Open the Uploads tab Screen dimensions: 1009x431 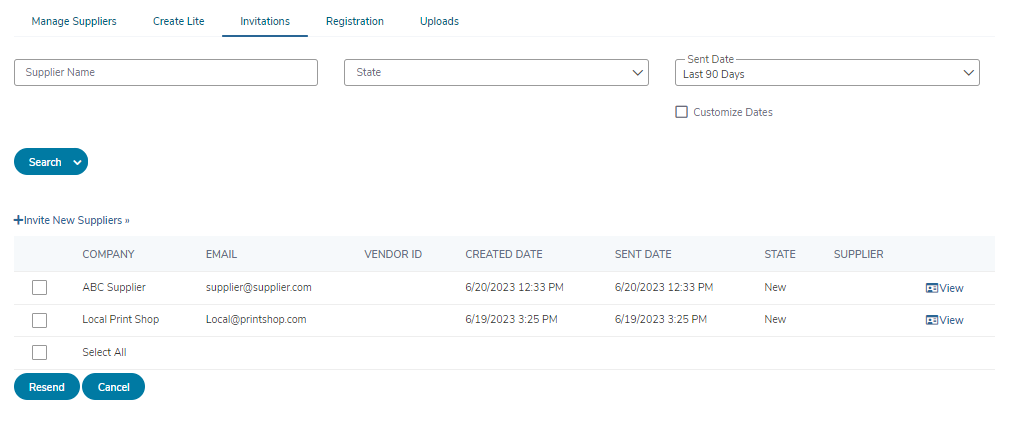(x=440, y=21)
